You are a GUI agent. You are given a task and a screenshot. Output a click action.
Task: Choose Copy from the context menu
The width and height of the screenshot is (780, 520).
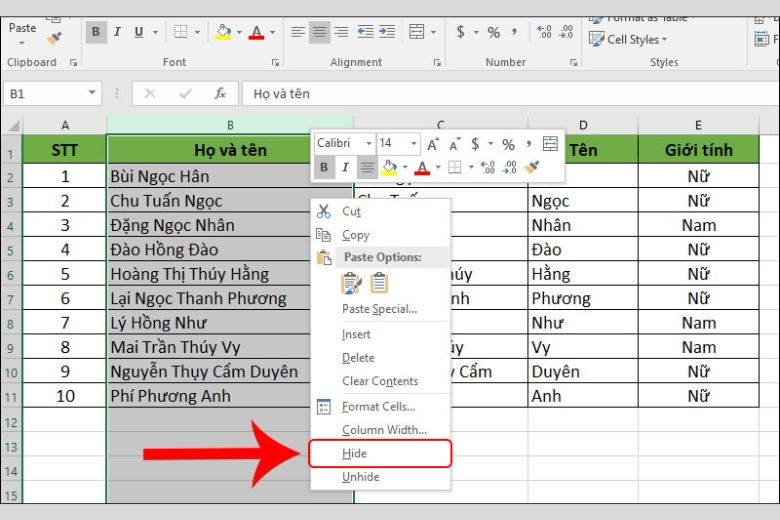(x=381, y=235)
